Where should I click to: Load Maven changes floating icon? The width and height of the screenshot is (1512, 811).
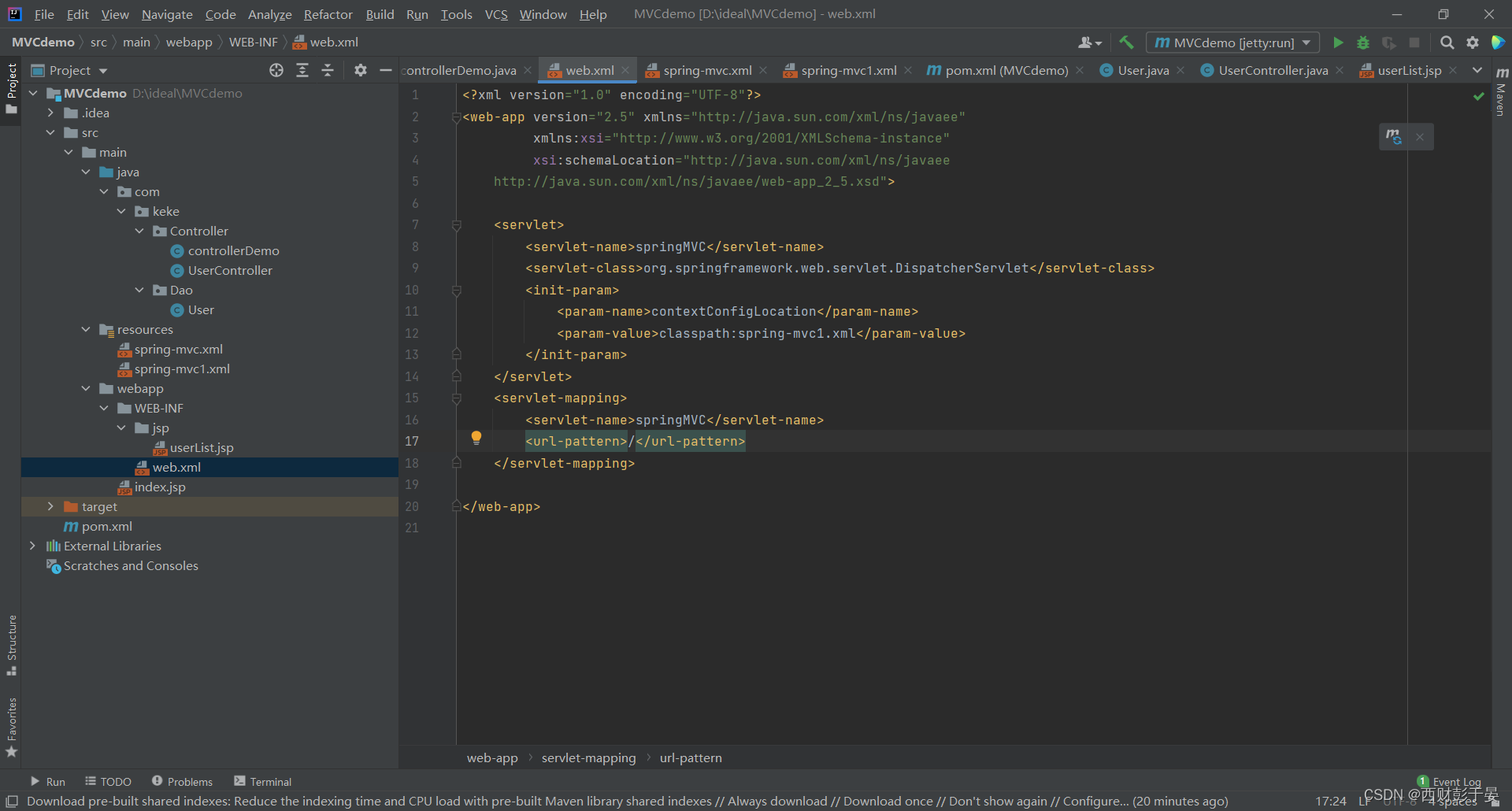(x=1393, y=136)
